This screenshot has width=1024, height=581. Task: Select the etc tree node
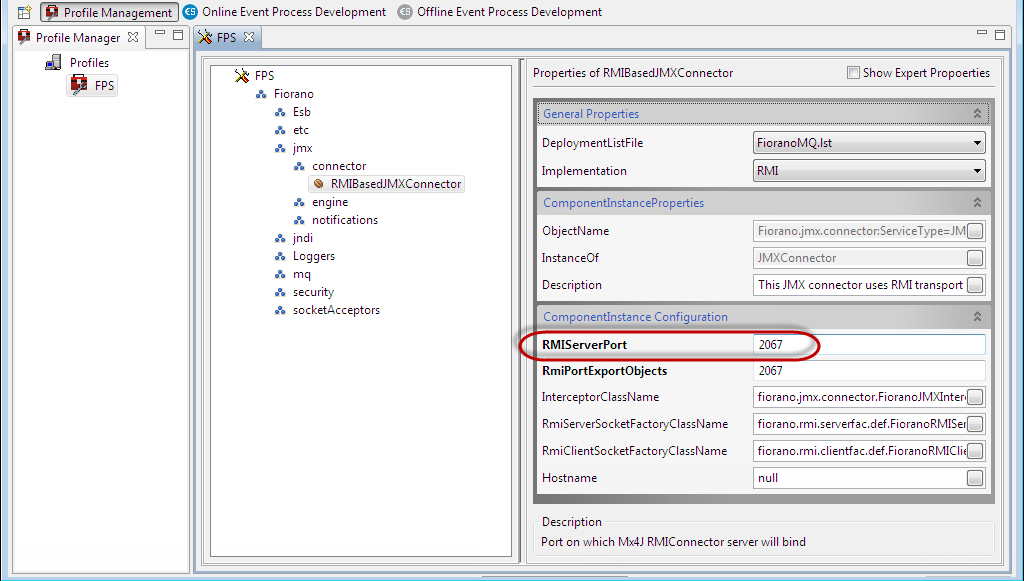(300, 130)
